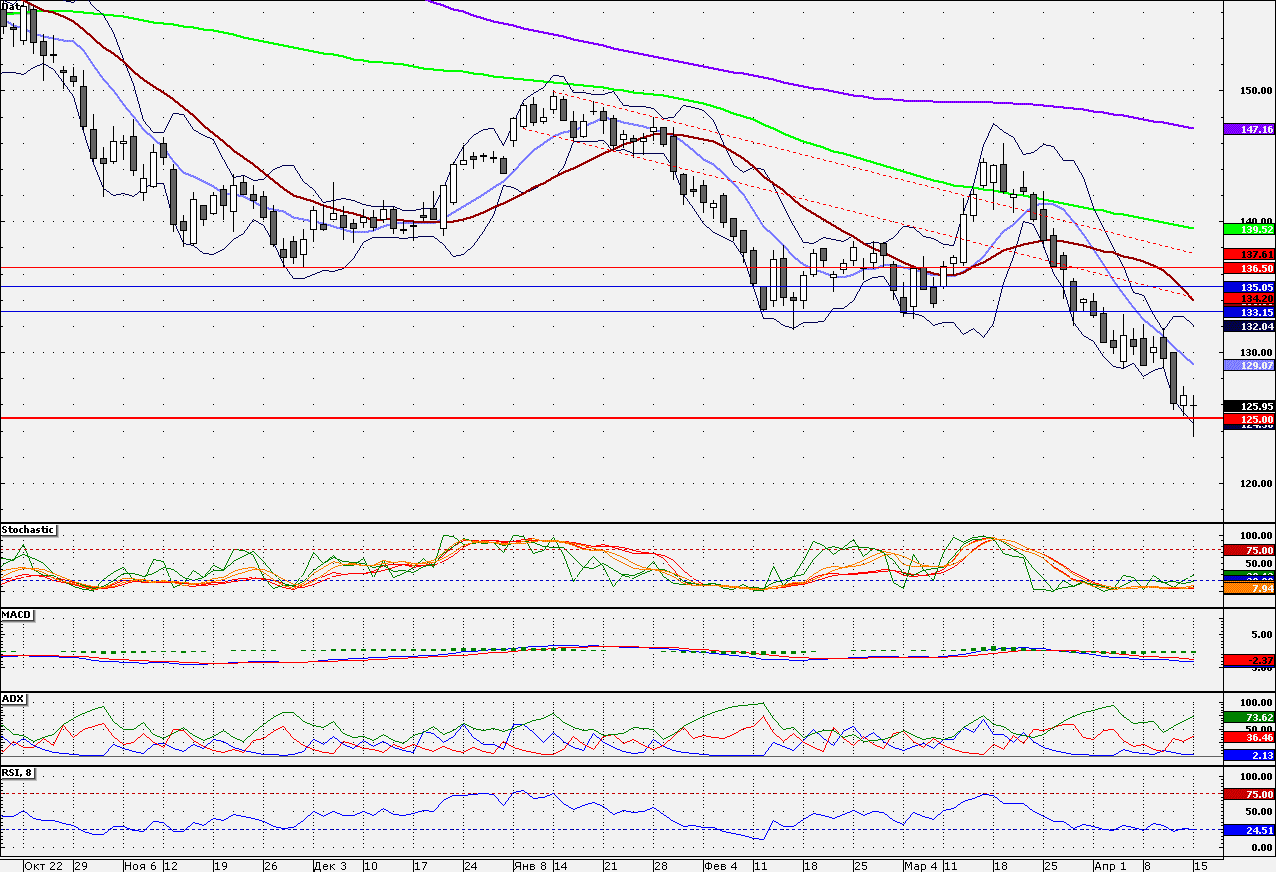Select the blue 135.05 level tag

pyautogui.click(x=1249, y=287)
